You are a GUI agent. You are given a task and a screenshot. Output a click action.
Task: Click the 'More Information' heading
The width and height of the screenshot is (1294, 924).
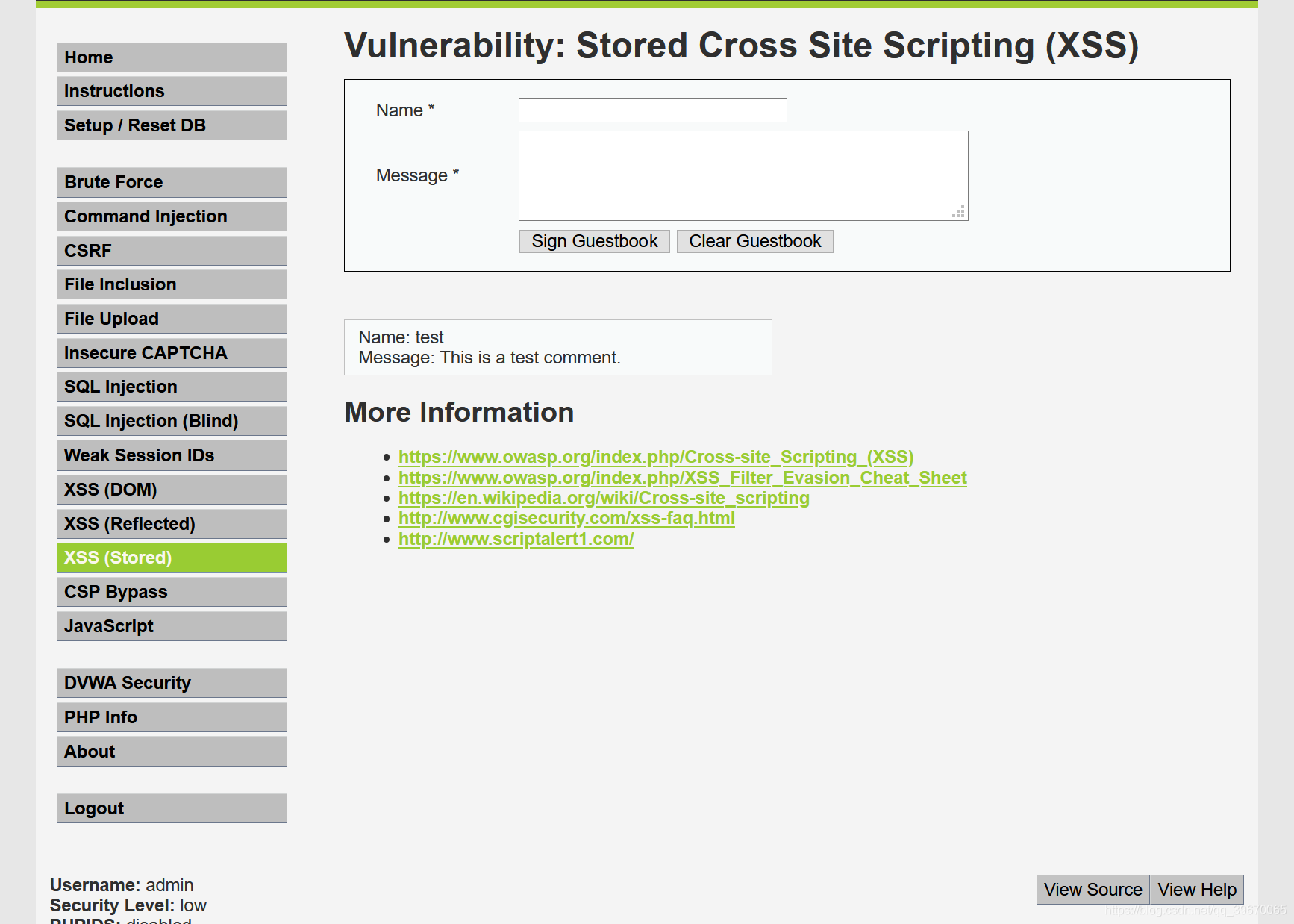tap(459, 412)
